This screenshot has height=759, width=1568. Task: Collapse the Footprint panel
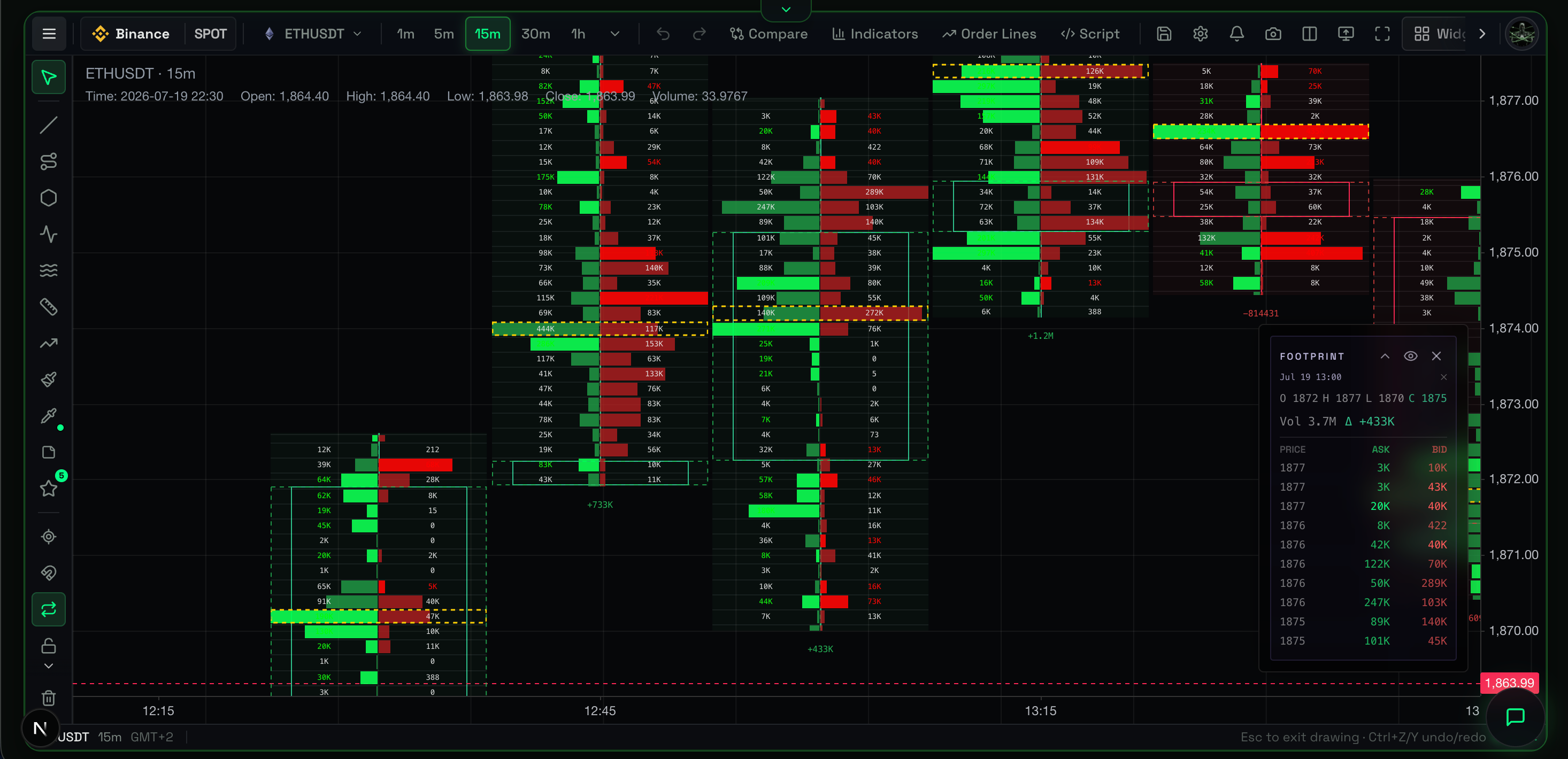click(1385, 357)
